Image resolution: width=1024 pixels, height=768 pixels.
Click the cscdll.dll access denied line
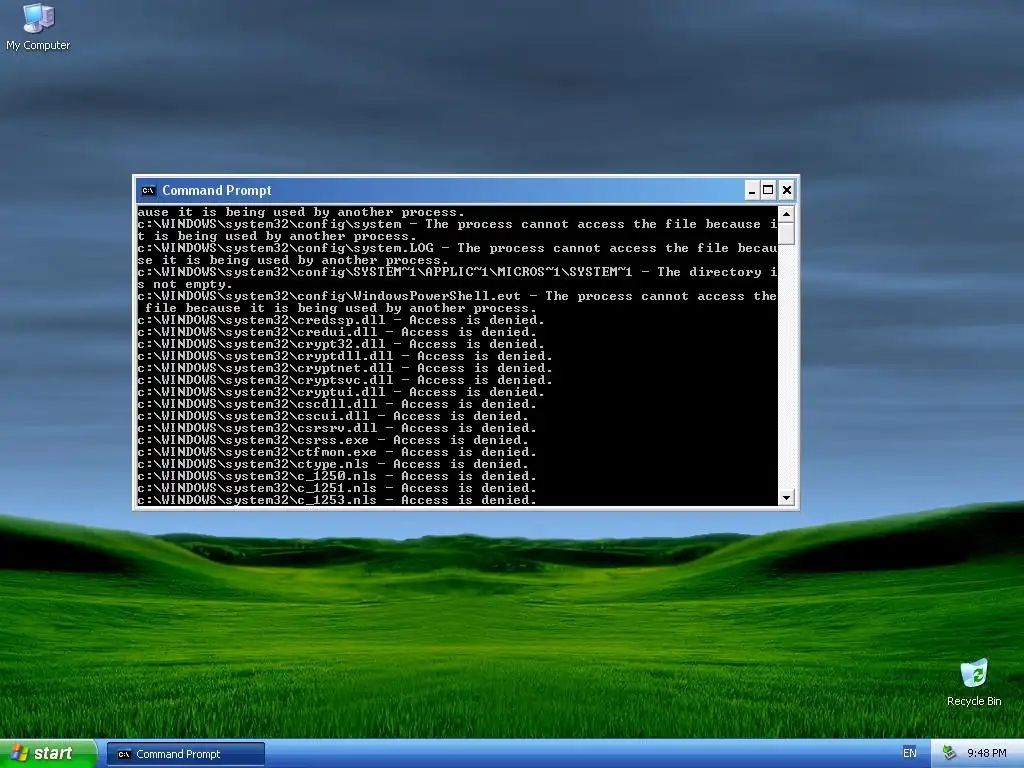tap(337, 404)
